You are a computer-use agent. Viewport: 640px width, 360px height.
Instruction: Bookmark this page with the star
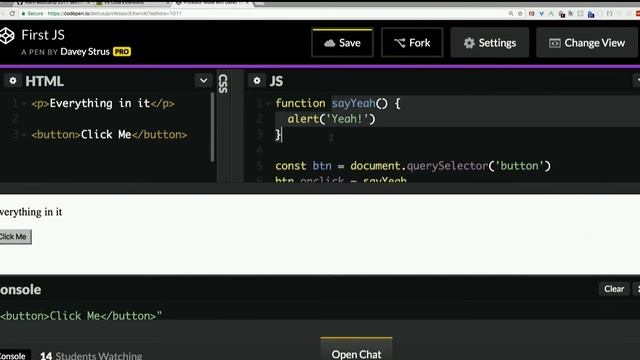coord(520,13)
